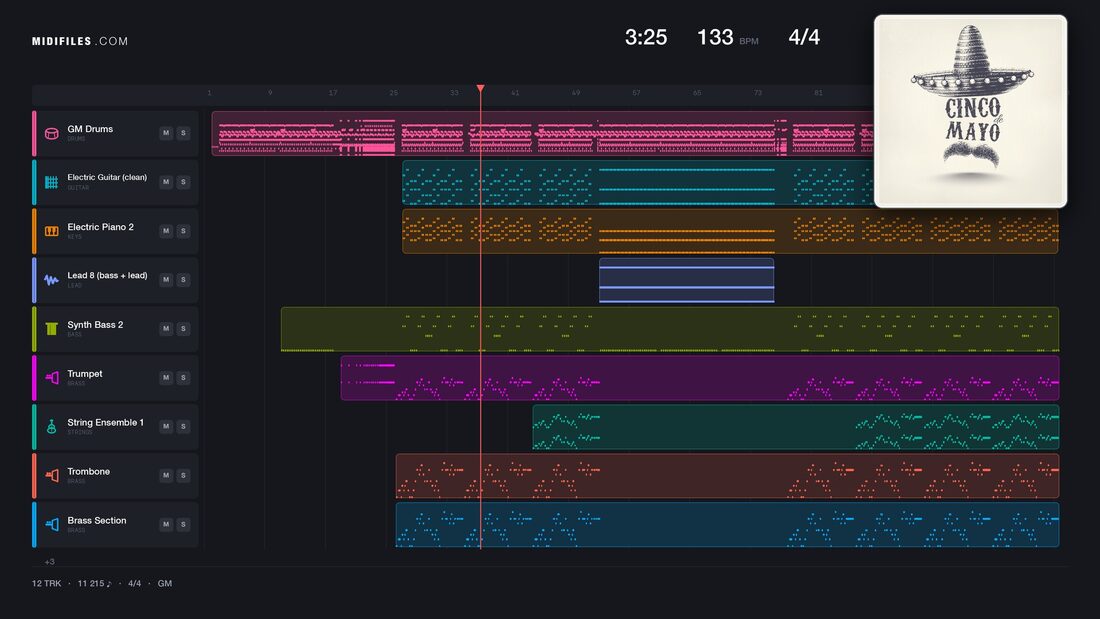This screenshot has width=1100, height=619.
Task: Mute the Trombone track
Action: [x=166, y=475]
